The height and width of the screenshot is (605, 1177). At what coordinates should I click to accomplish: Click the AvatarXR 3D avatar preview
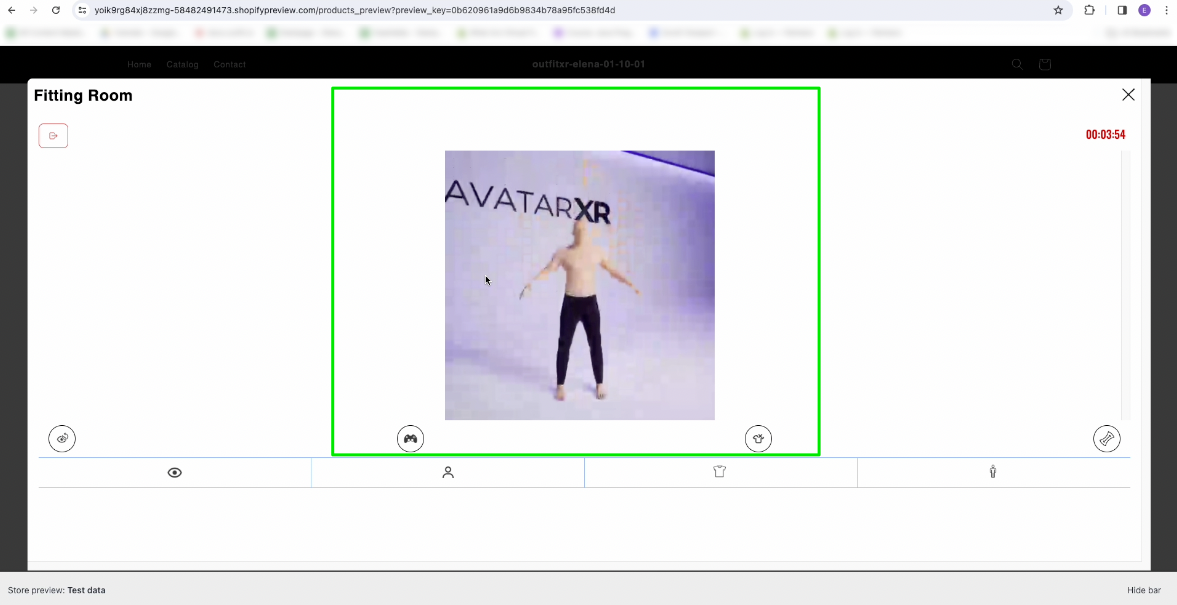pos(579,285)
